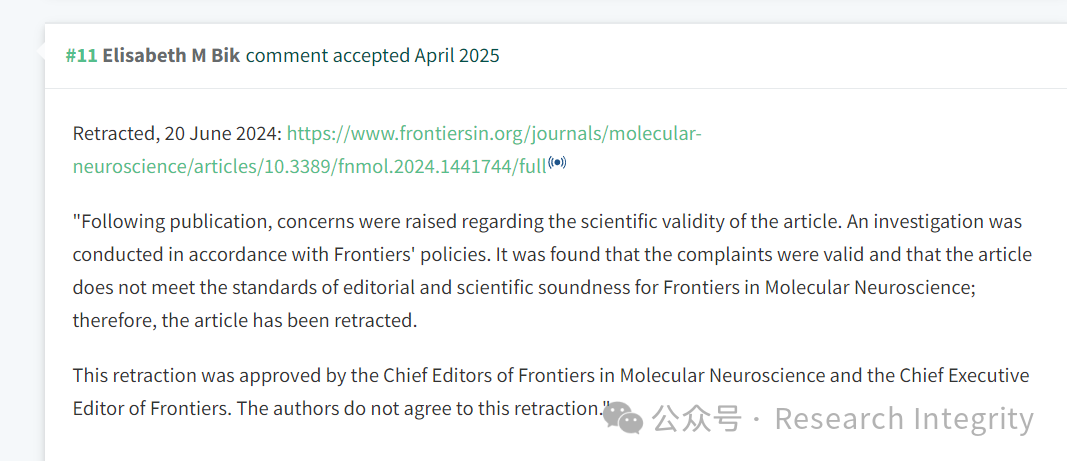Click the 'therefore, the article has been retracted' line
Screen dimensions: 1067x461
pyautogui.click(x=244, y=320)
